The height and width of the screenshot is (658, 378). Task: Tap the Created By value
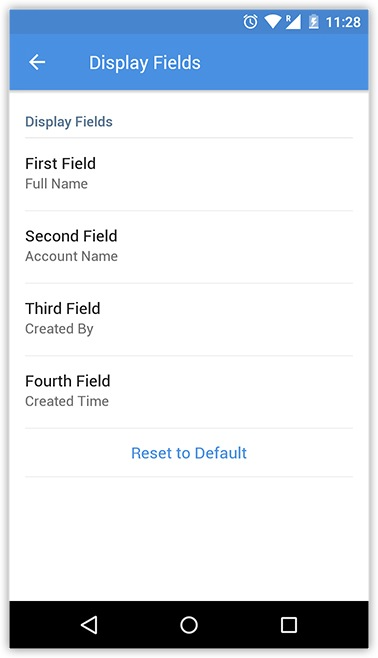tap(59, 329)
